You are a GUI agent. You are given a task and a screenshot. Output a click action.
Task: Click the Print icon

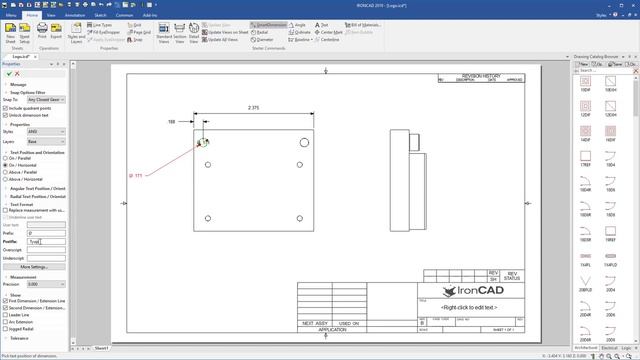click(42, 31)
